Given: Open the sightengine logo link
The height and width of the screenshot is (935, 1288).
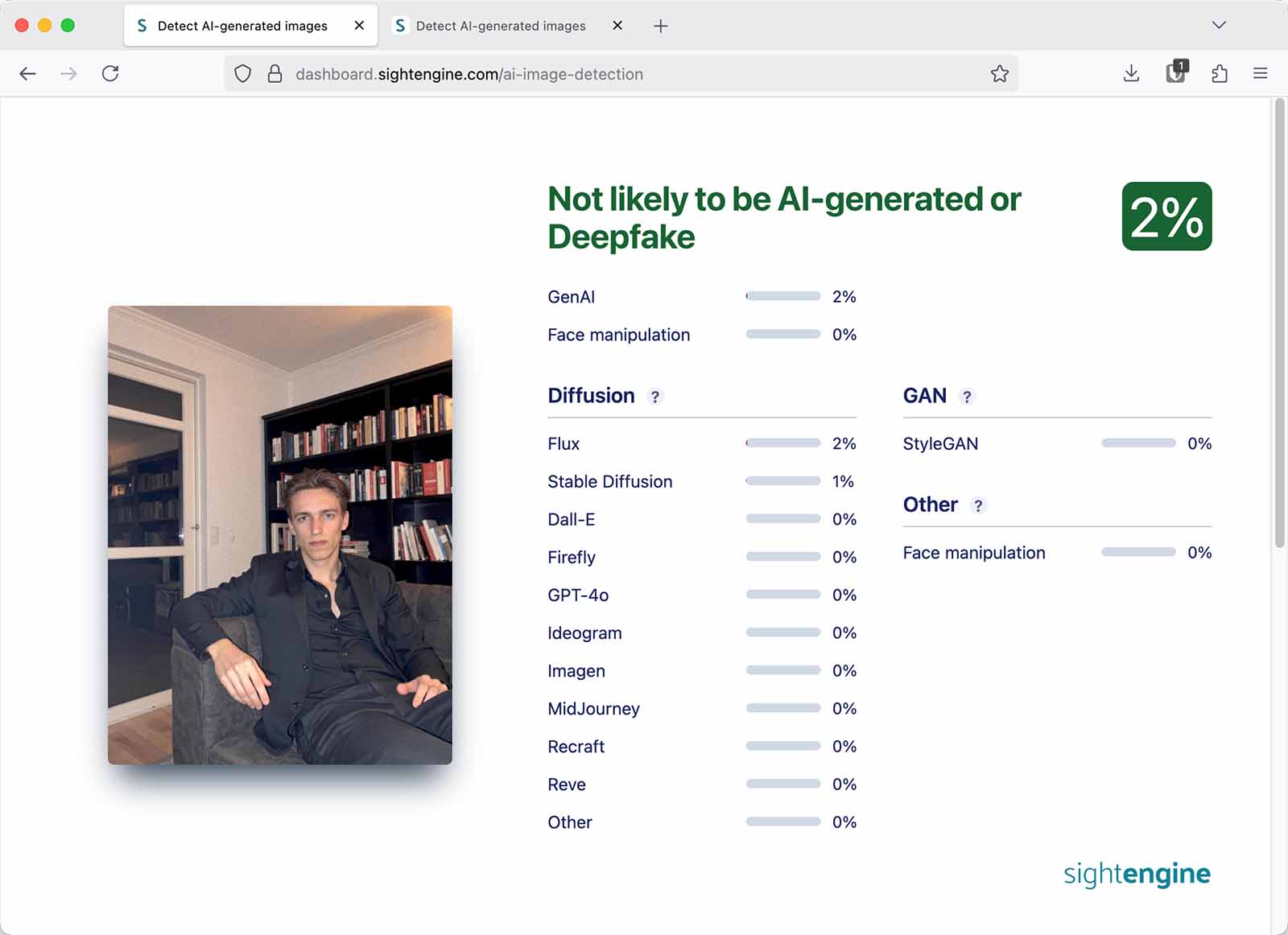Looking at the screenshot, I should 1137,874.
